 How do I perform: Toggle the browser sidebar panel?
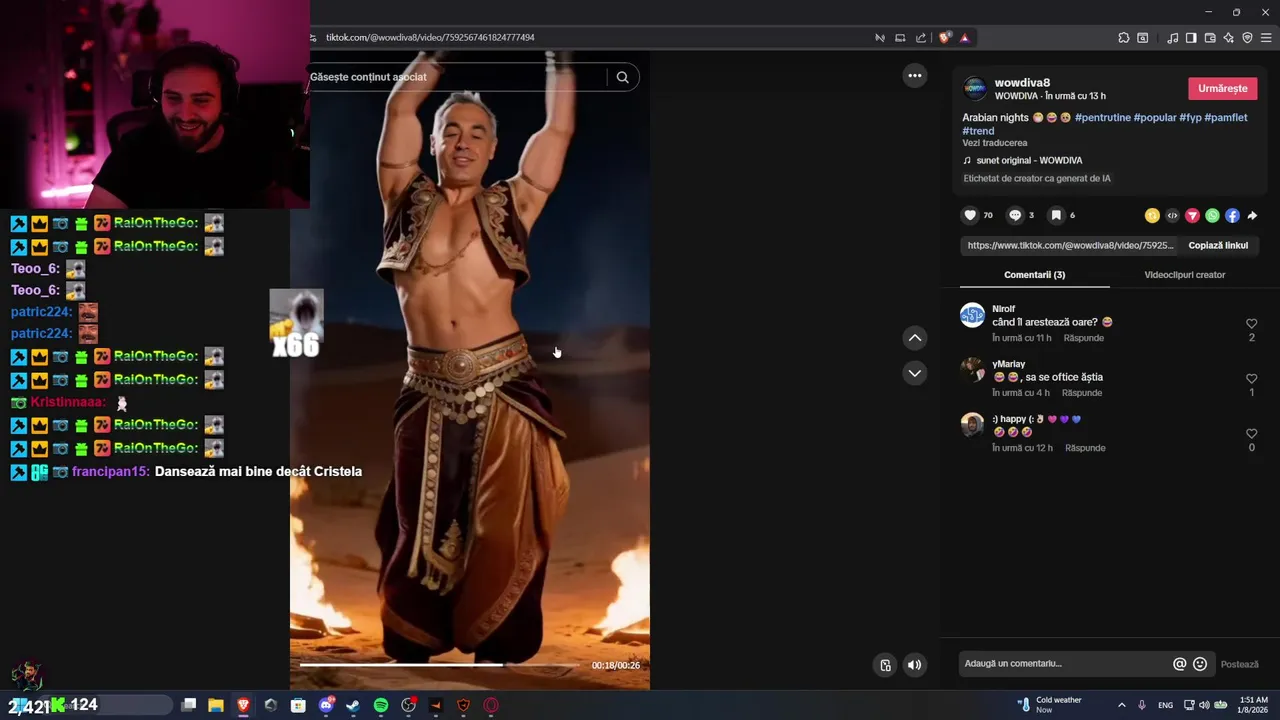(1191, 38)
